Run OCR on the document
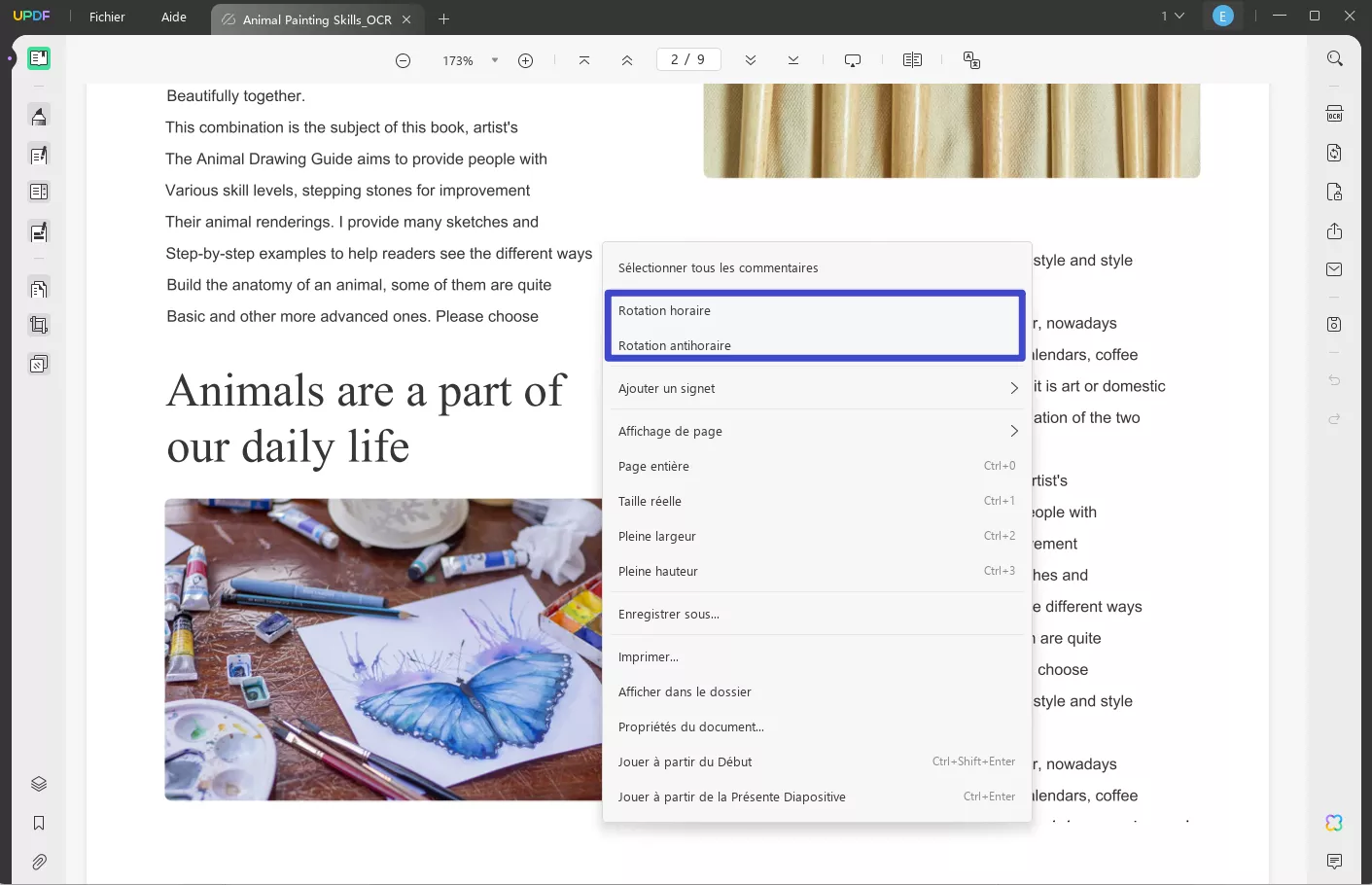1372x885 pixels. click(1334, 113)
